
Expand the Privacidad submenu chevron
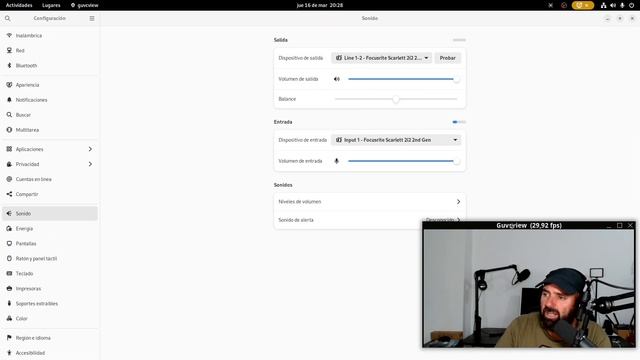coord(90,164)
